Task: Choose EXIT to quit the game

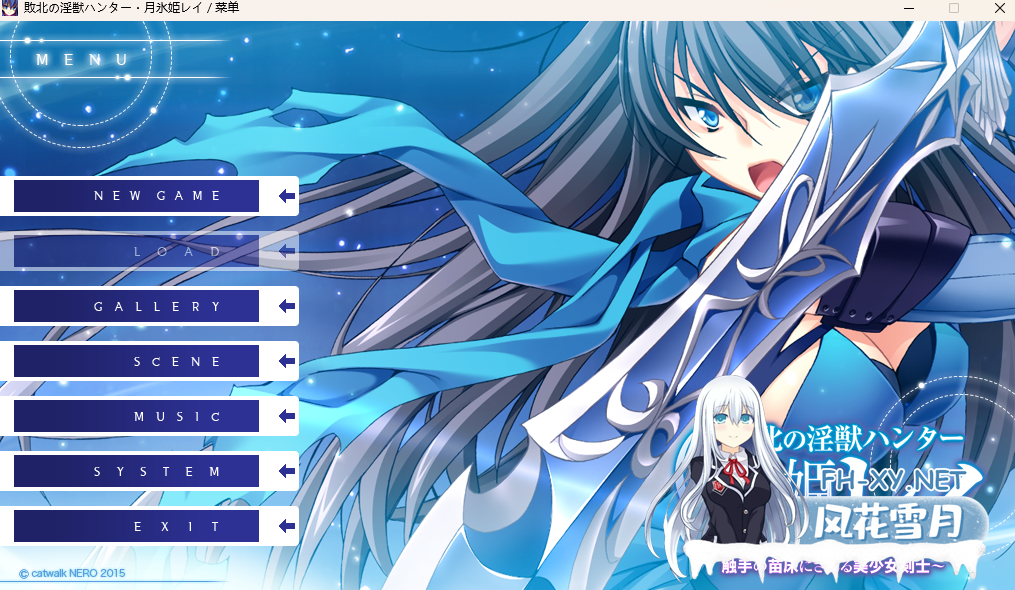Action: pyautogui.click(x=137, y=526)
